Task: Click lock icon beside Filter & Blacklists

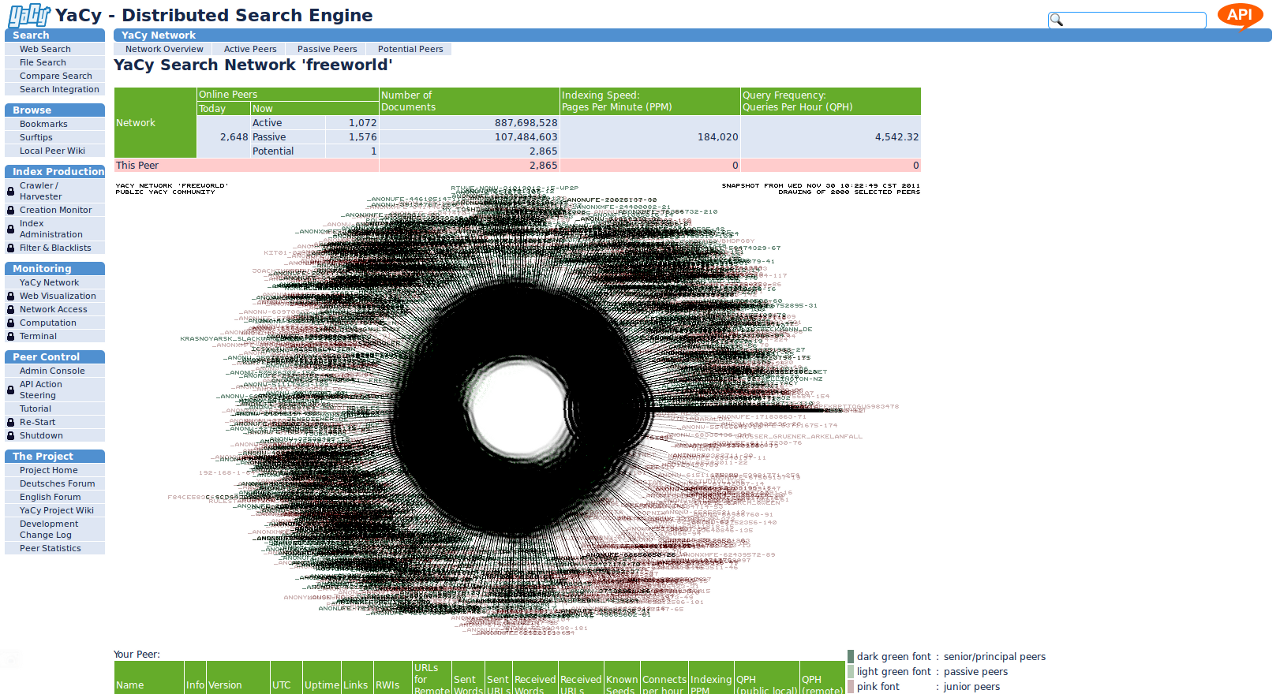Action: 11,248
